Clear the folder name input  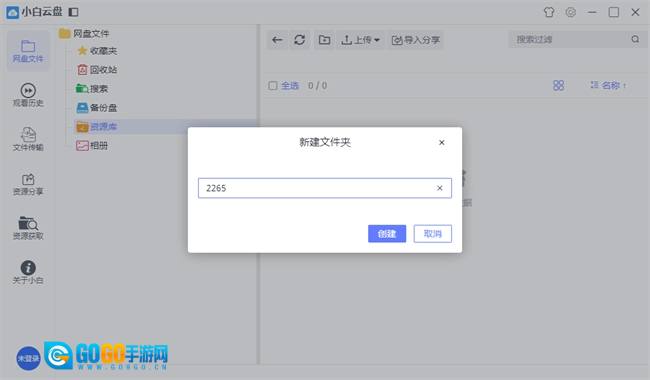coord(439,188)
